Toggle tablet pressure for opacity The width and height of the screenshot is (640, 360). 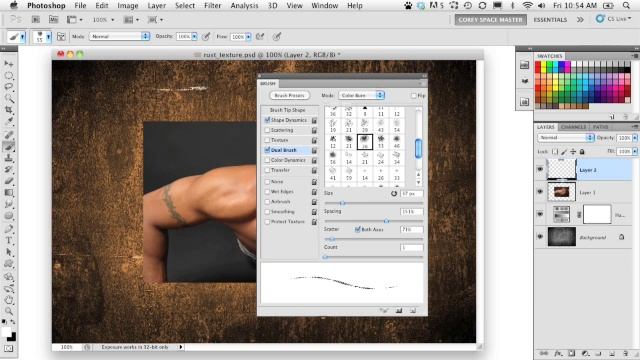[207, 37]
